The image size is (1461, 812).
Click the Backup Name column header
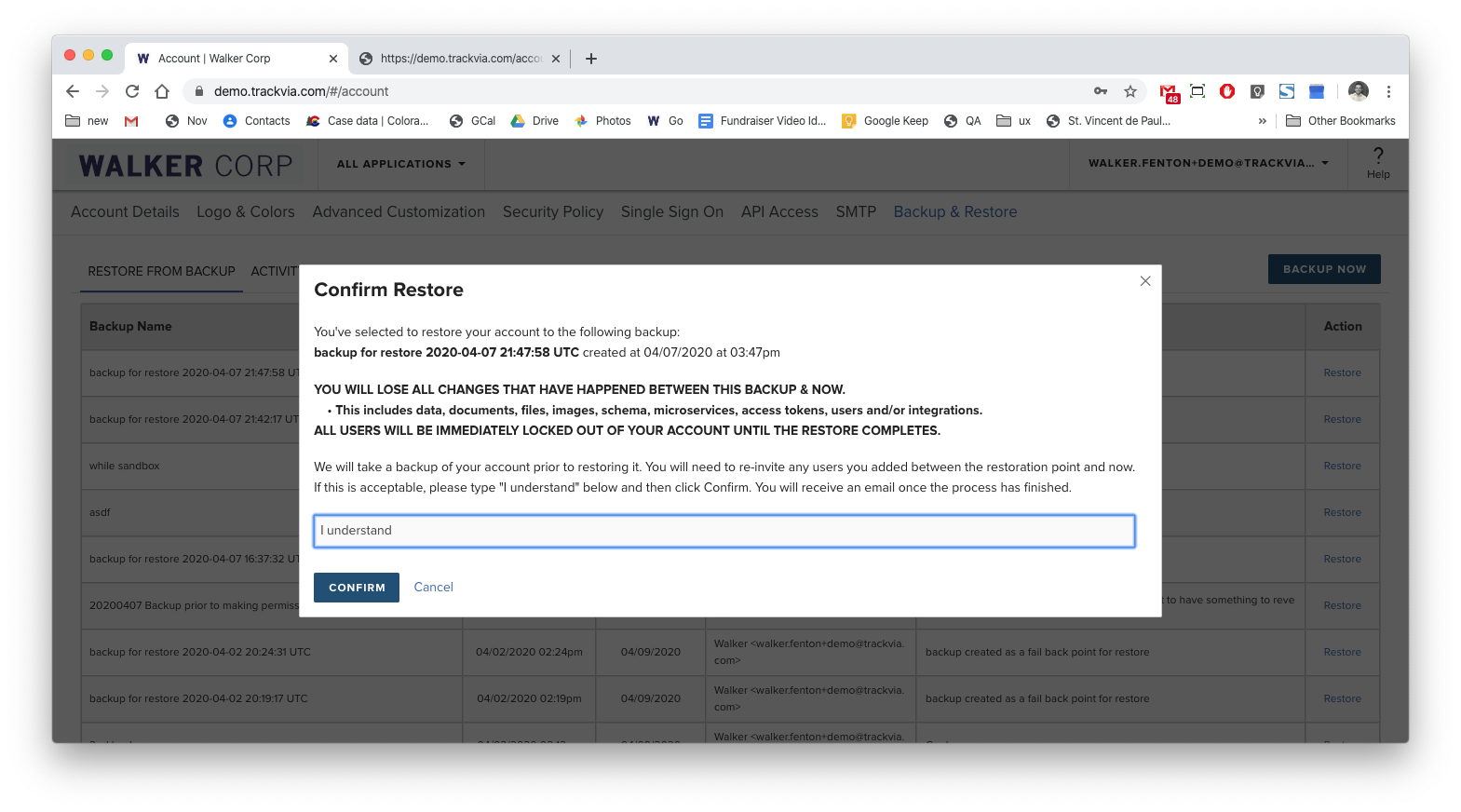[x=130, y=327]
